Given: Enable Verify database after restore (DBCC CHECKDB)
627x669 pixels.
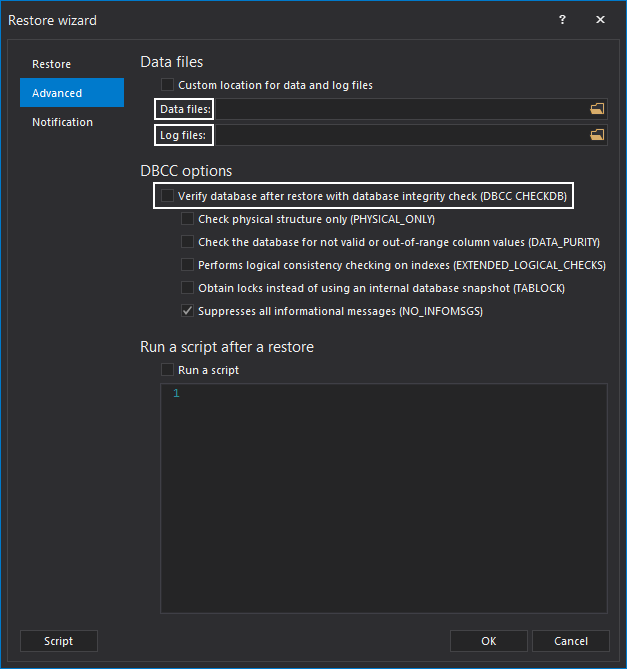Looking at the screenshot, I should click(x=167, y=196).
